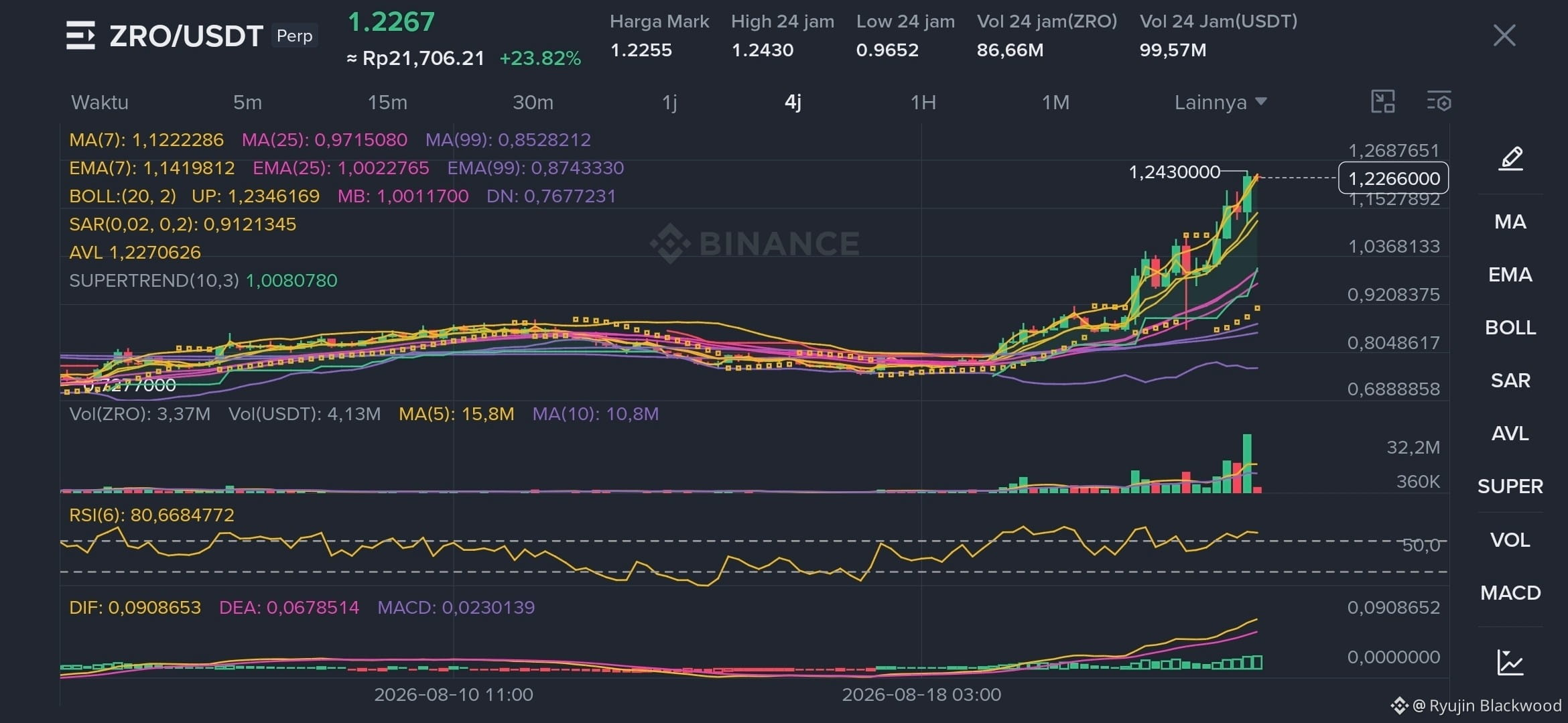Open ZRO/USDT pair selector

tap(186, 36)
